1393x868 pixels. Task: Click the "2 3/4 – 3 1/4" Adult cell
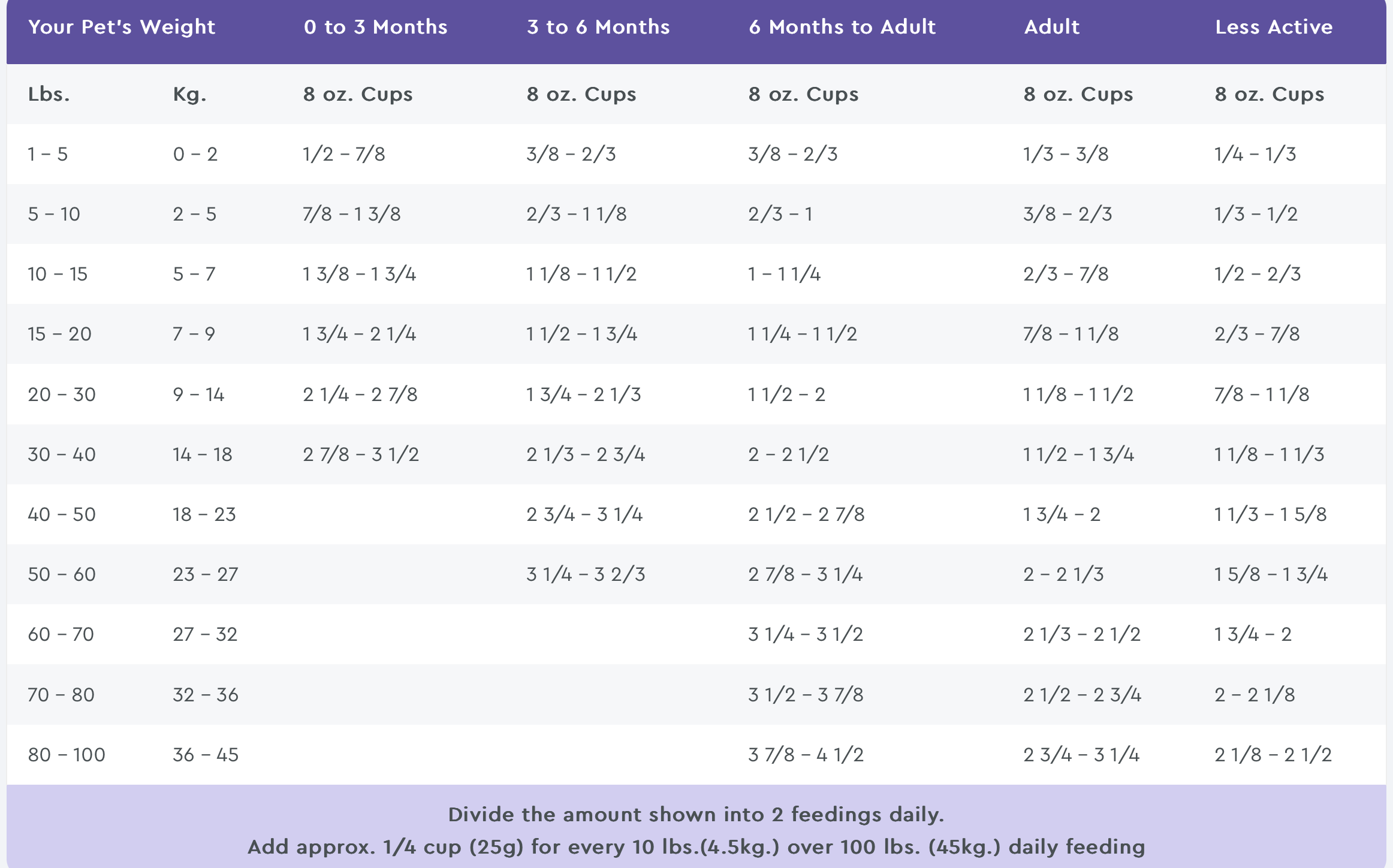coord(1081,755)
